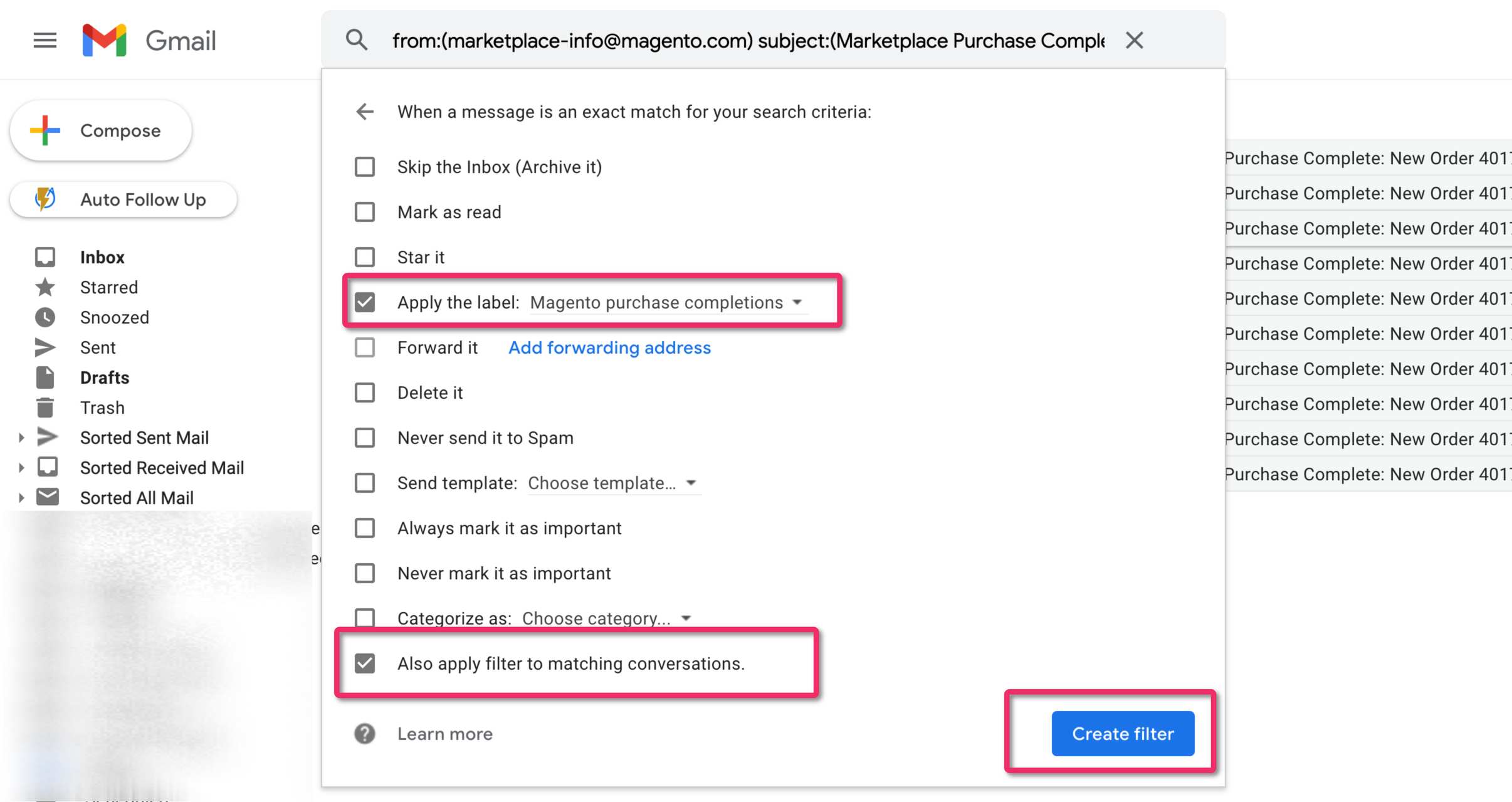Click into the search query field
Screen dimensions: 1512x802
click(x=748, y=41)
